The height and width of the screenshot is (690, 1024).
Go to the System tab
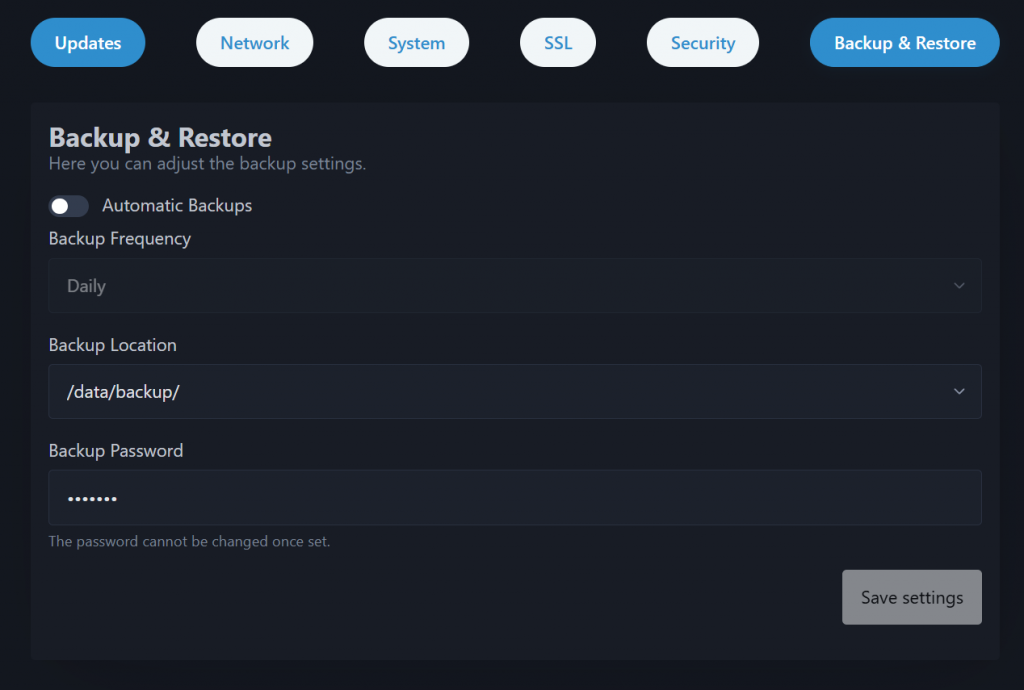tap(416, 43)
